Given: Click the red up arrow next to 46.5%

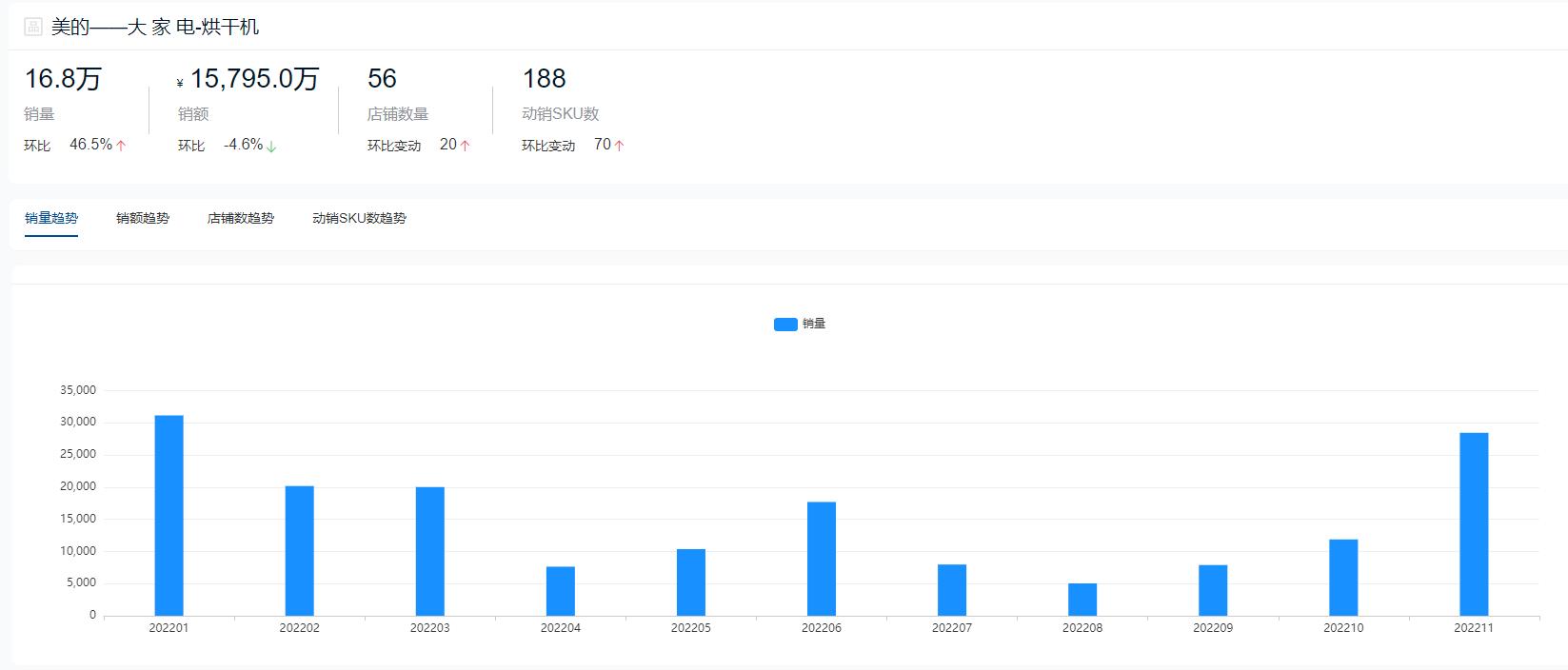Looking at the screenshot, I should pyautogui.click(x=121, y=146).
